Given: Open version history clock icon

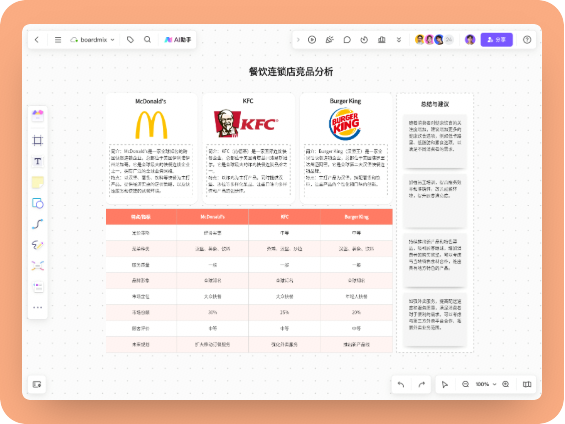Looking at the screenshot, I should click(364, 40).
